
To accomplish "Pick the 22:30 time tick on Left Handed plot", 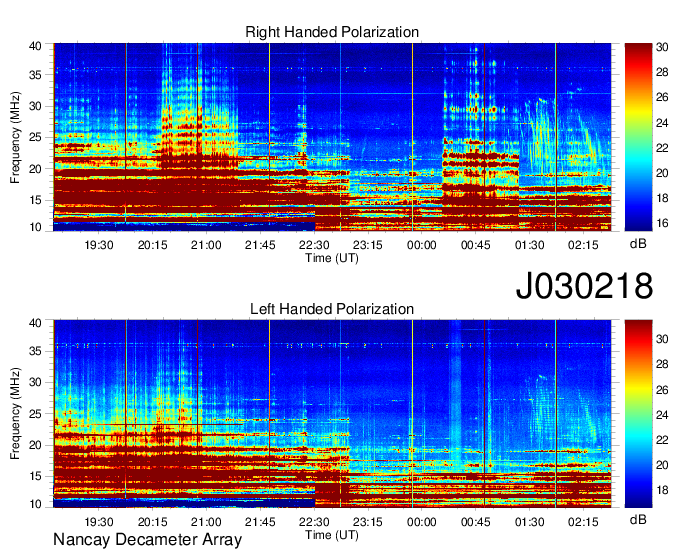I will [x=314, y=522].
